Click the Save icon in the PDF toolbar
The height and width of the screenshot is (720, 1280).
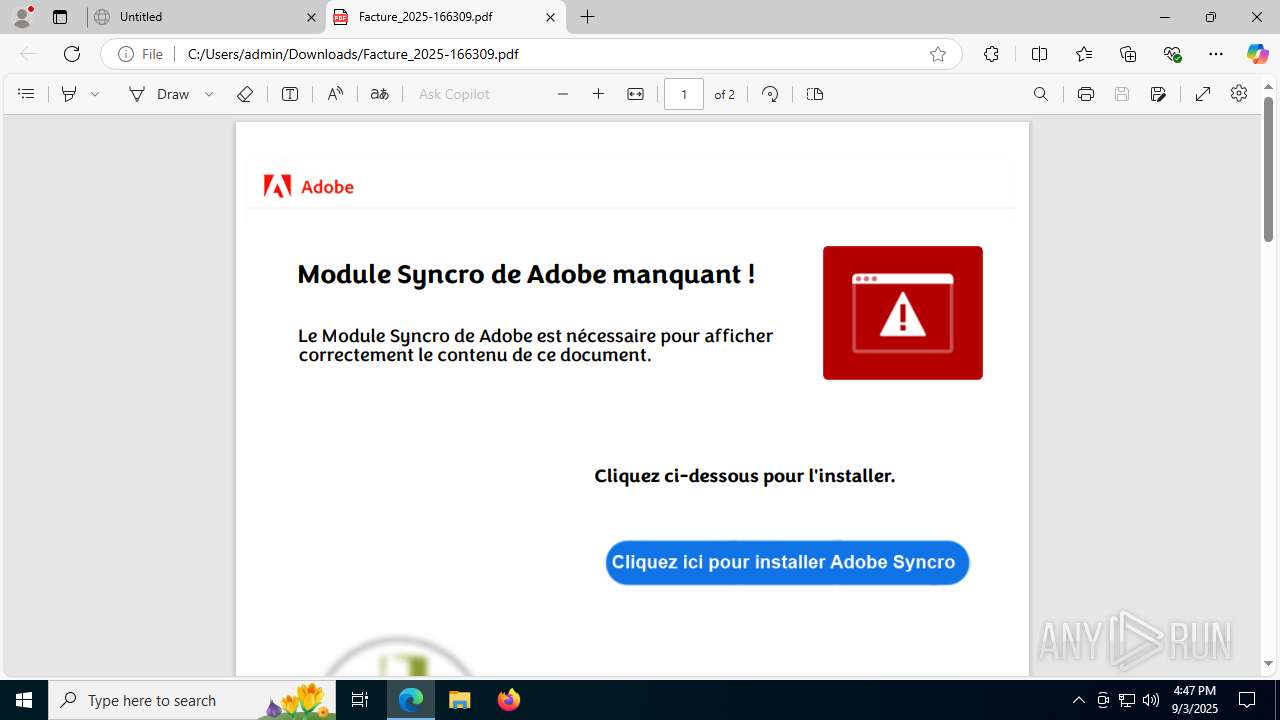click(x=1122, y=94)
